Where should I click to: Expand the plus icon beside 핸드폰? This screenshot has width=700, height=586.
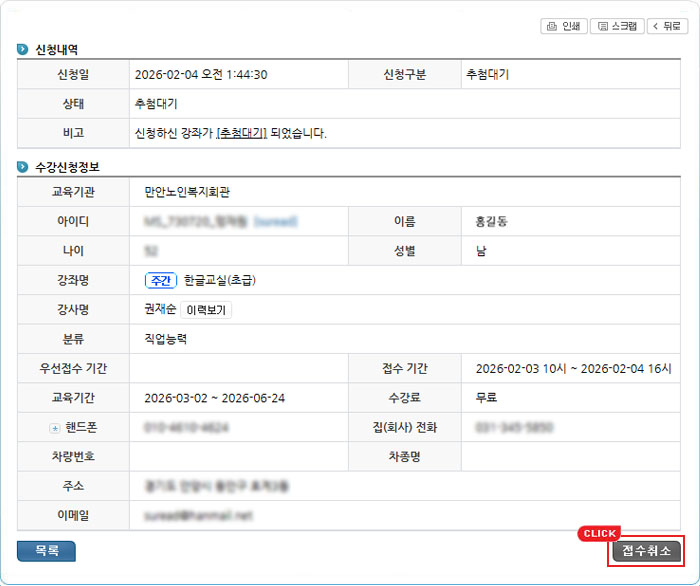click(55, 428)
